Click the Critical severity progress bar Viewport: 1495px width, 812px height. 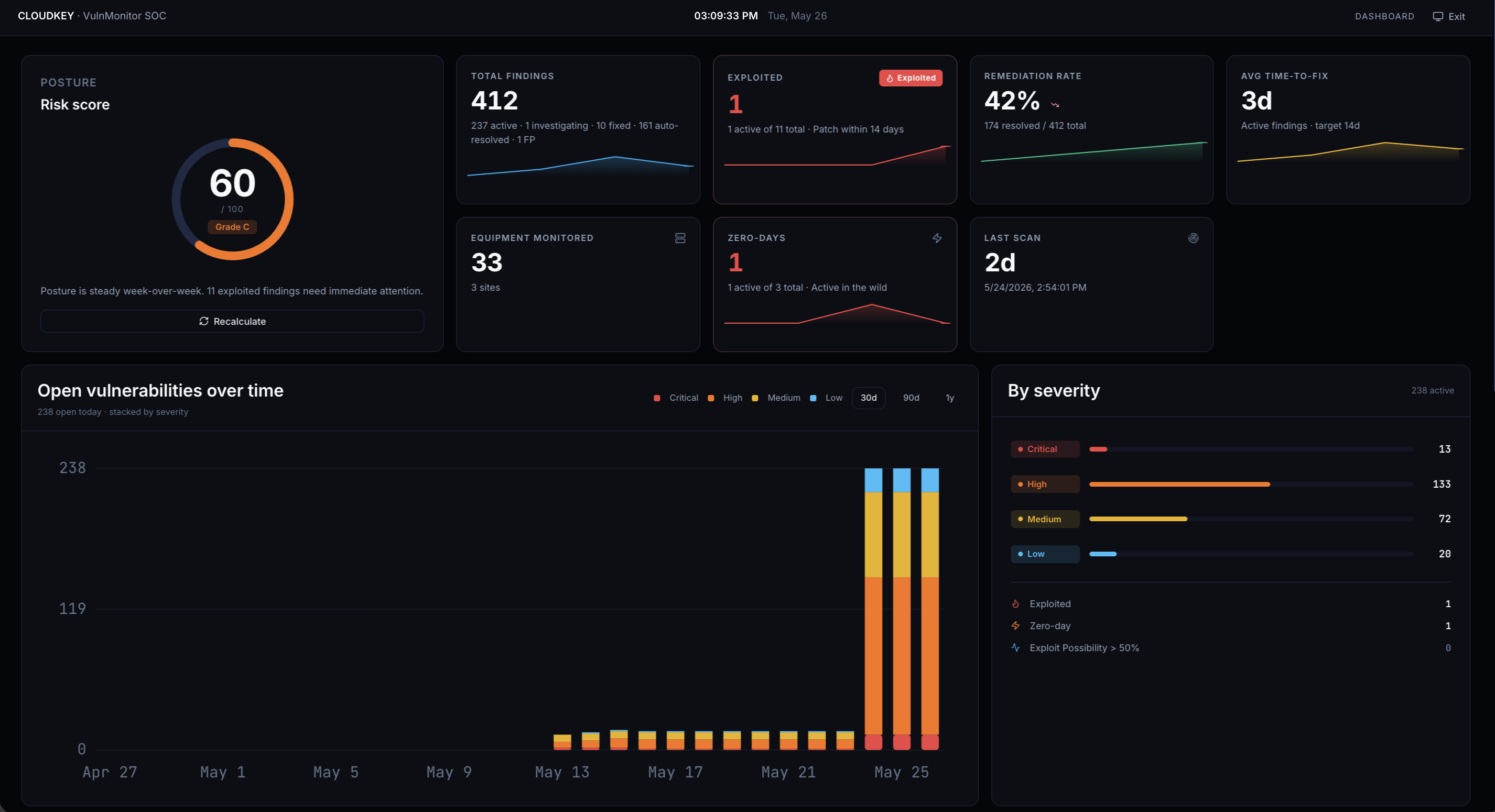point(1251,449)
